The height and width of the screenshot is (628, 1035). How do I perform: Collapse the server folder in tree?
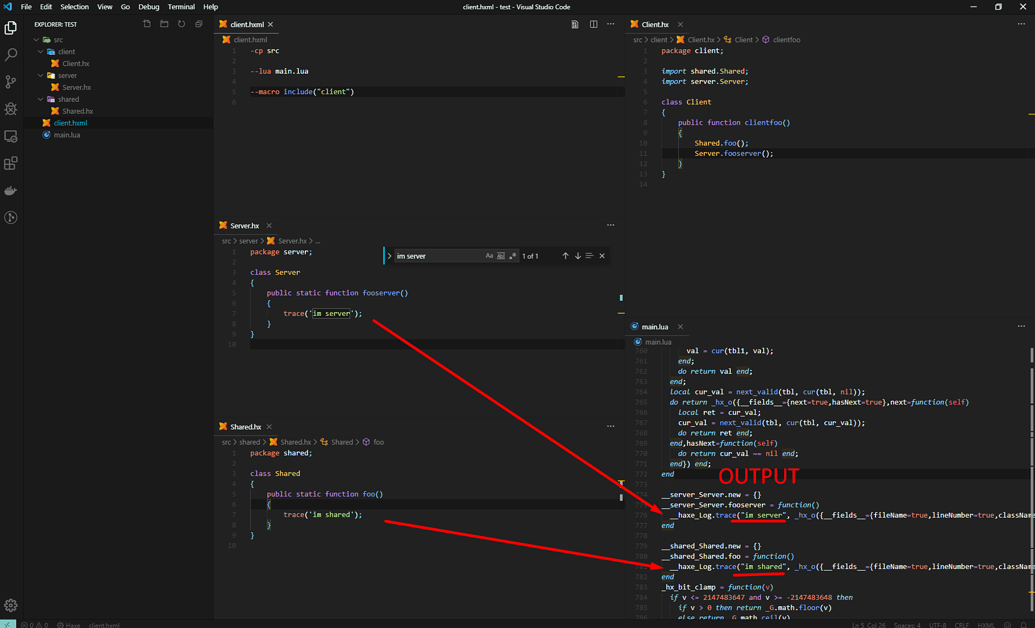click(41, 75)
